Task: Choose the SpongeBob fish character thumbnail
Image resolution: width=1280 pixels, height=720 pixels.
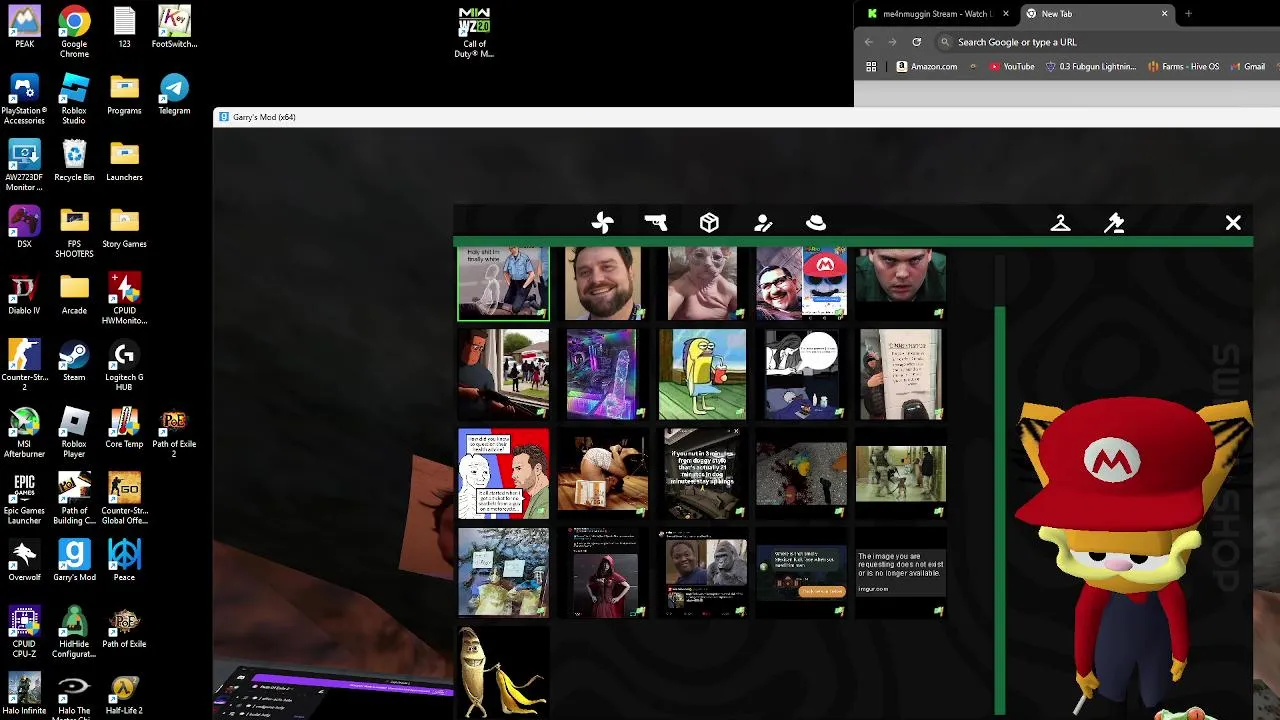Action: pyautogui.click(x=702, y=374)
